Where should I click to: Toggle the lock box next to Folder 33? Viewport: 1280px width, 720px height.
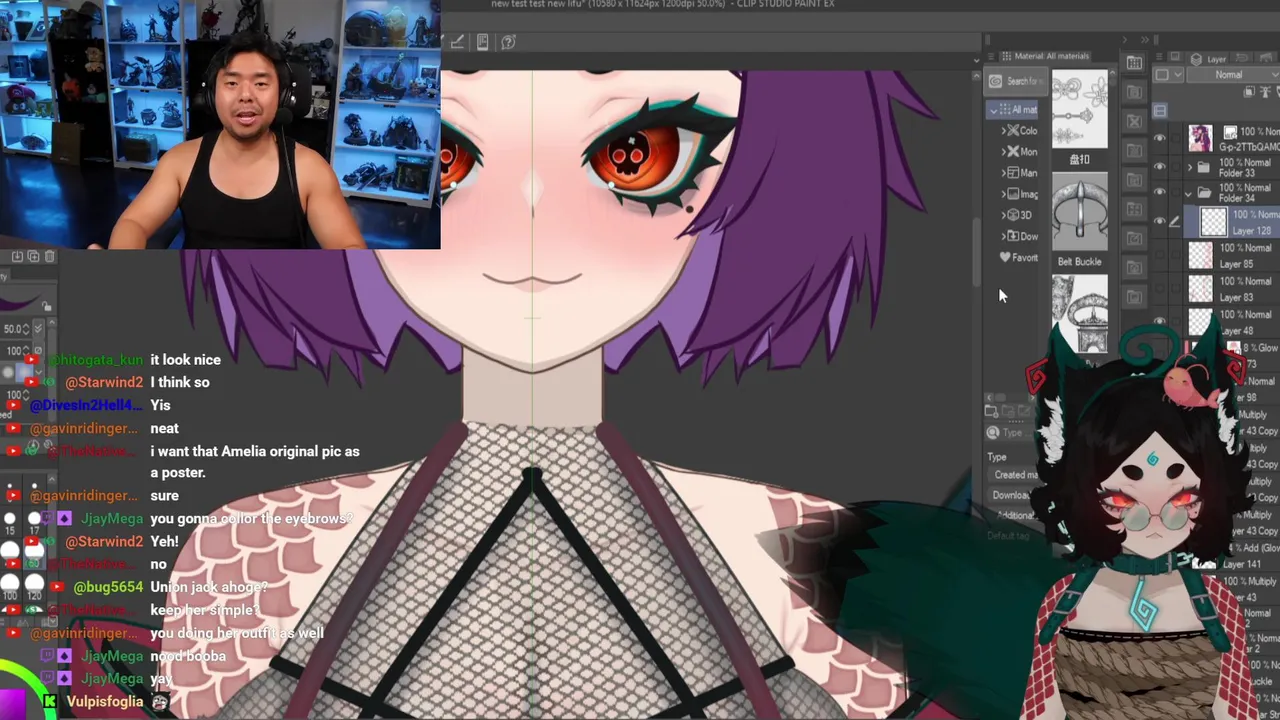click(x=1175, y=167)
